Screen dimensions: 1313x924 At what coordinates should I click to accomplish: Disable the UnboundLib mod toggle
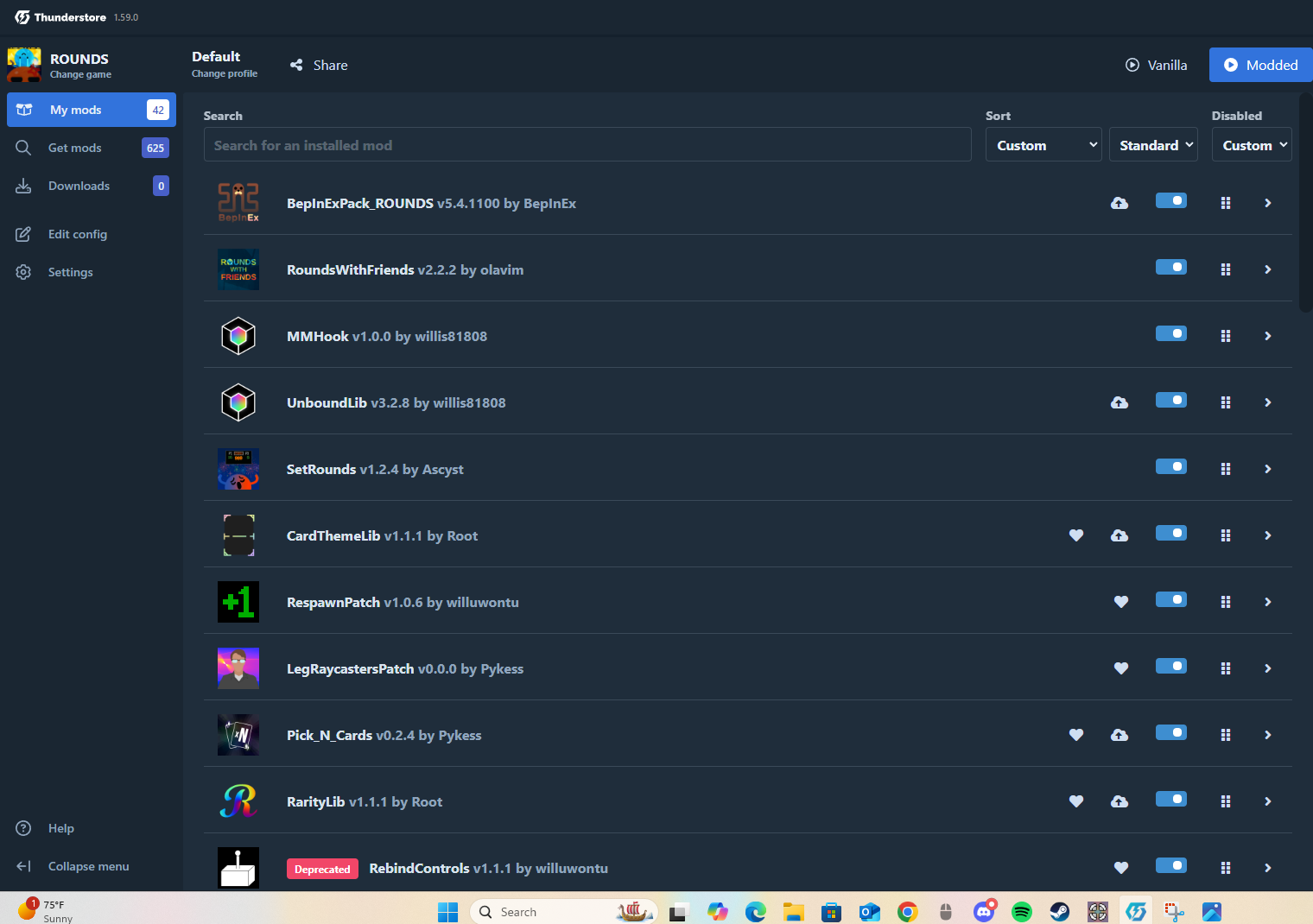(x=1171, y=400)
